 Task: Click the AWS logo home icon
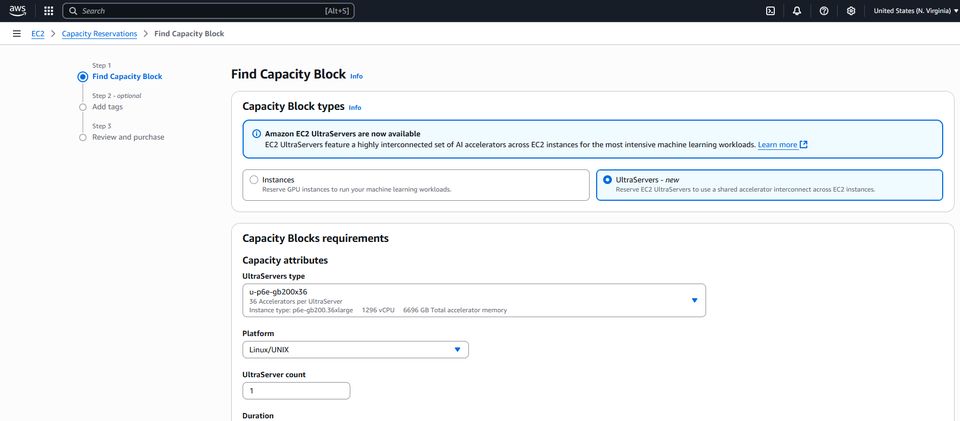coord(17,10)
